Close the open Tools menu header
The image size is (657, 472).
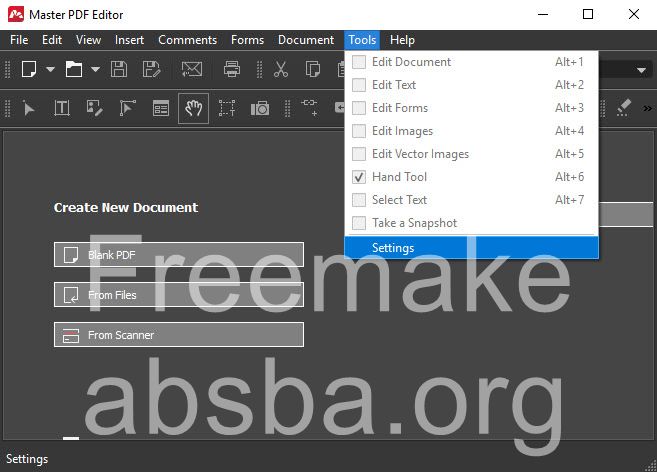click(x=362, y=40)
